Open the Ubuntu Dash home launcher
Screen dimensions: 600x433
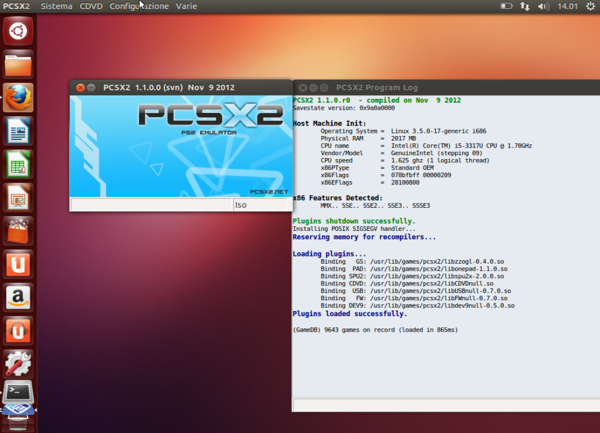[x=18, y=31]
